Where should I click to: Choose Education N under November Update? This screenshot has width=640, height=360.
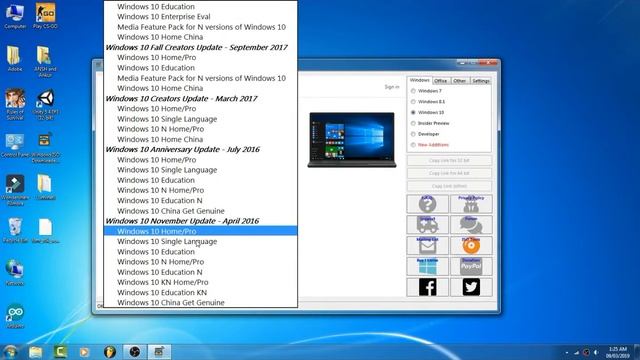(x=200, y=272)
